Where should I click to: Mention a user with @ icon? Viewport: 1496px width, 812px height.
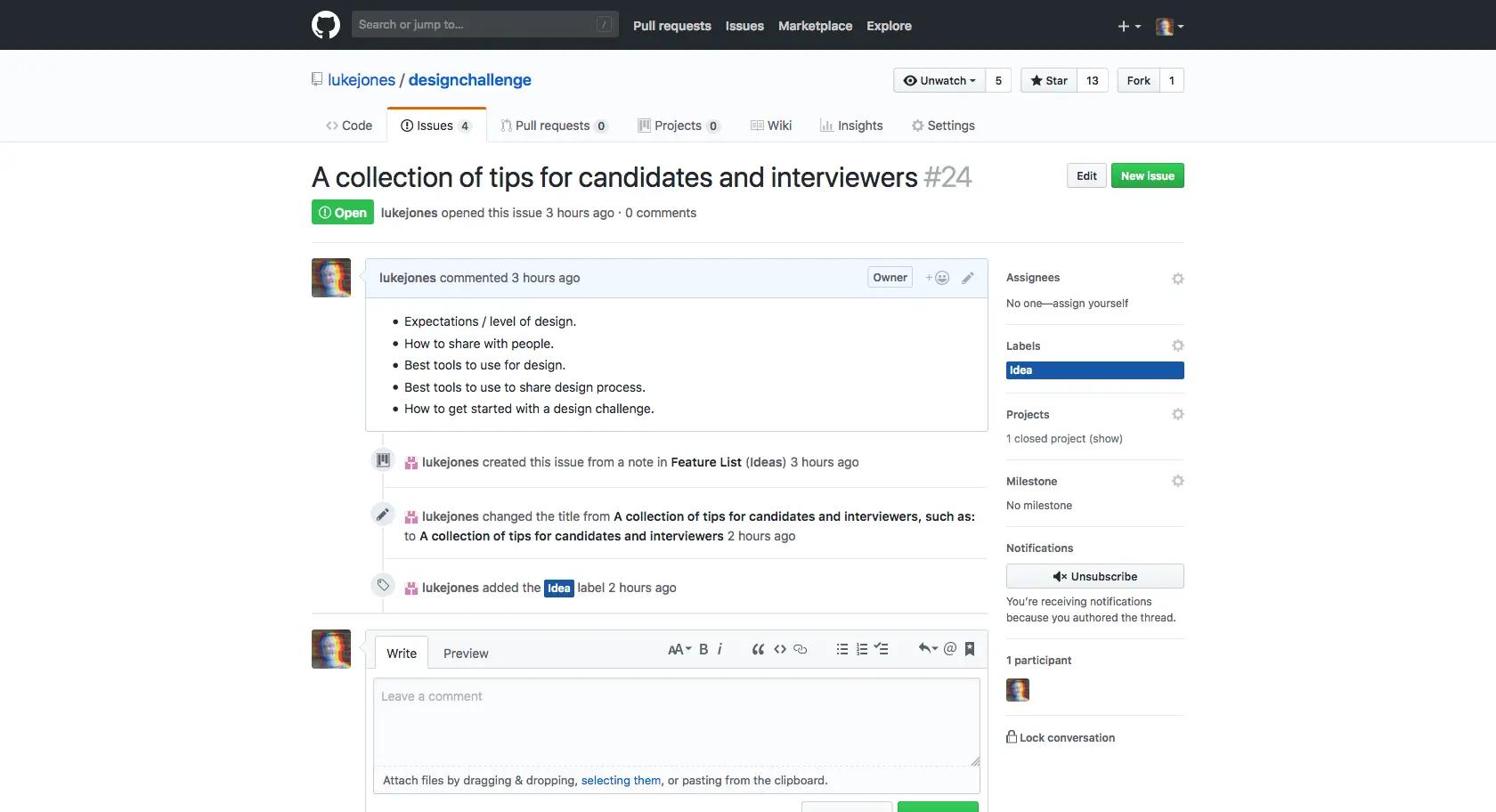coord(950,649)
